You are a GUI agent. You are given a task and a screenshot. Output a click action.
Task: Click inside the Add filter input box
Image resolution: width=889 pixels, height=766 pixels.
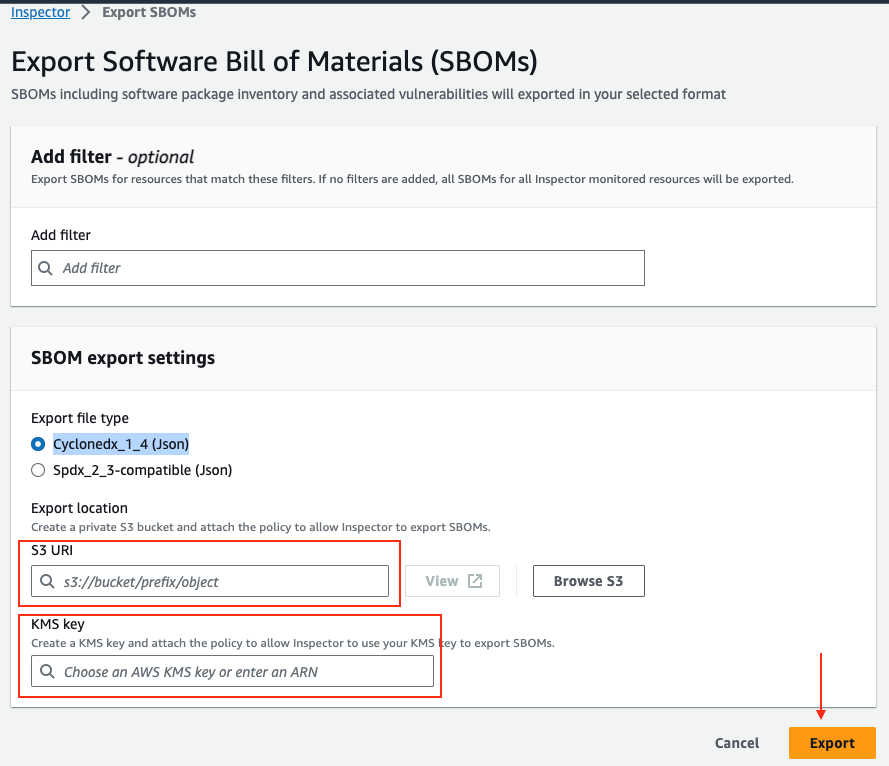click(337, 268)
